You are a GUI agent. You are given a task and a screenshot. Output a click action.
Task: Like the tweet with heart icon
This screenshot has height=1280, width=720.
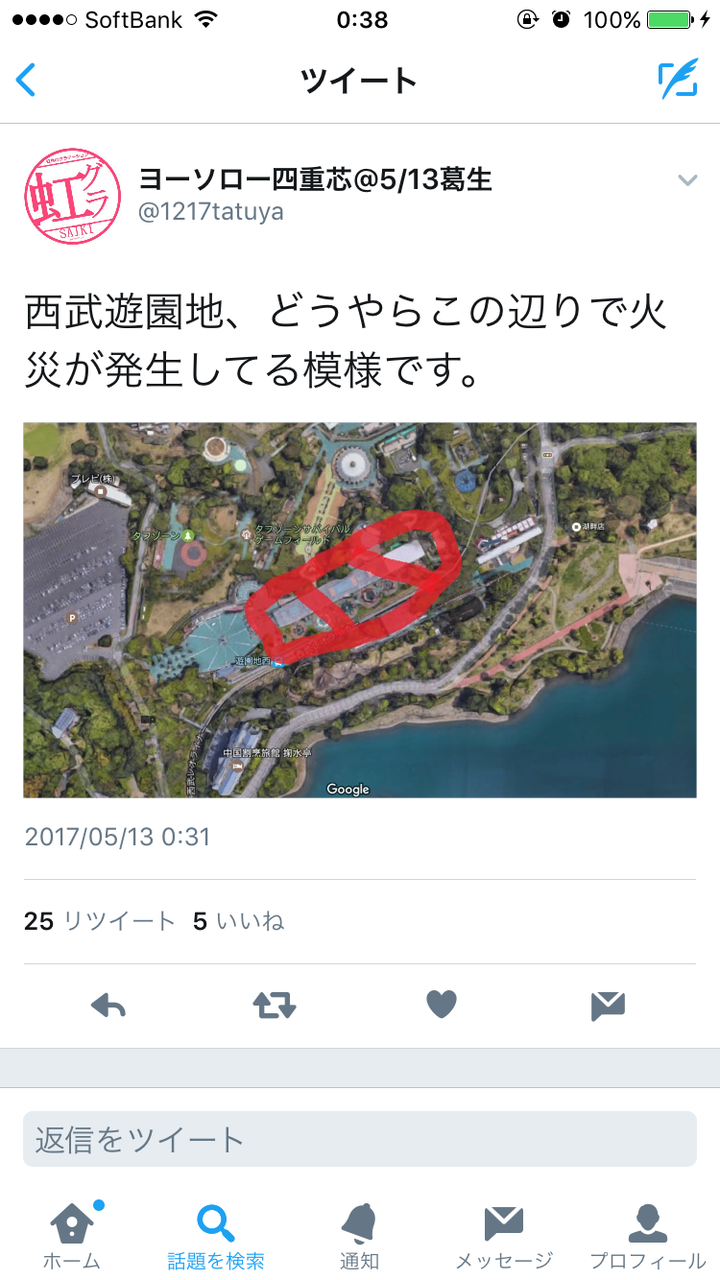click(x=441, y=1004)
